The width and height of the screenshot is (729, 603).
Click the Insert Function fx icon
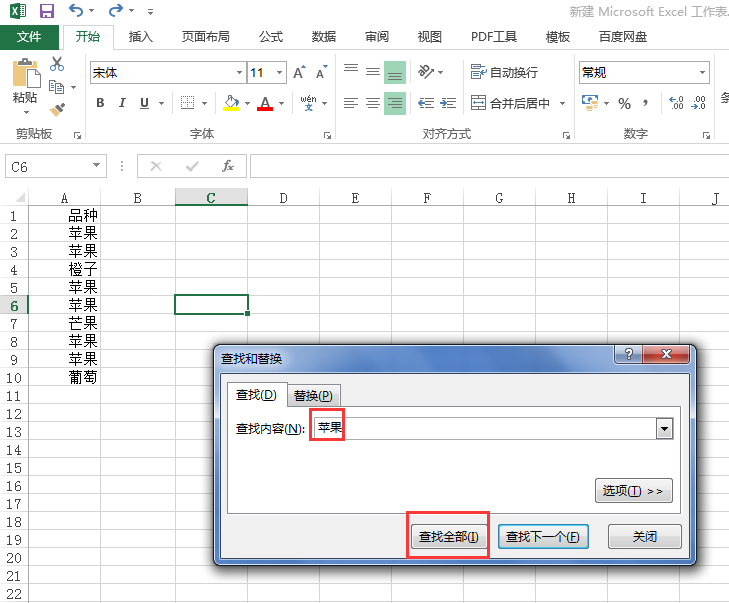click(x=227, y=166)
